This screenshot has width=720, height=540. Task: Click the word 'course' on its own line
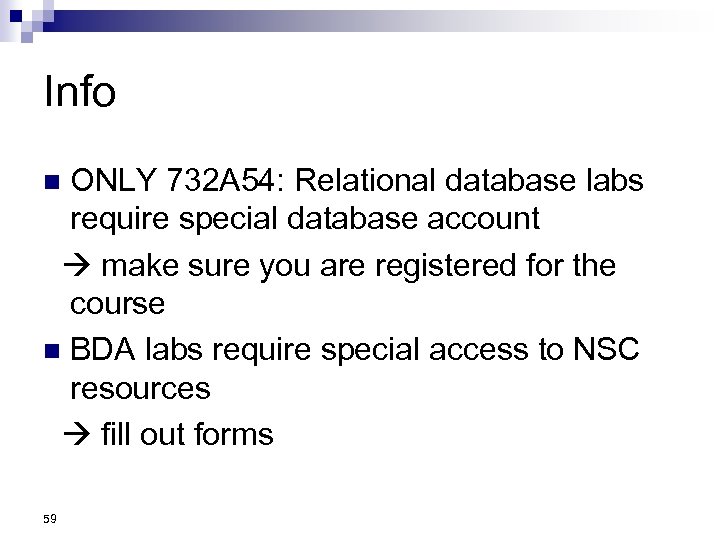pos(117,302)
